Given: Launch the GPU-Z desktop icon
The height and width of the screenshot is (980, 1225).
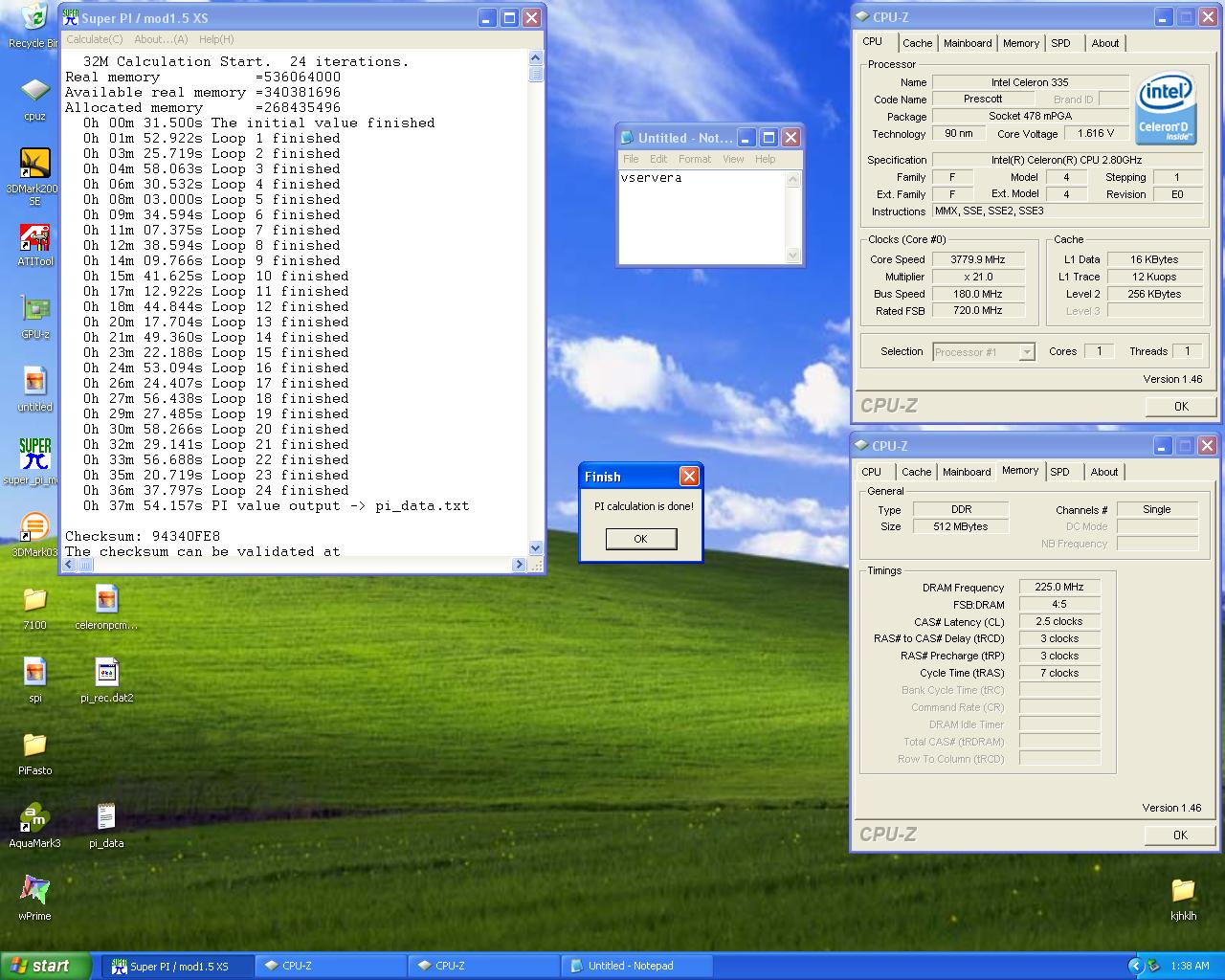Looking at the screenshot, I should (x=34, y=309).
